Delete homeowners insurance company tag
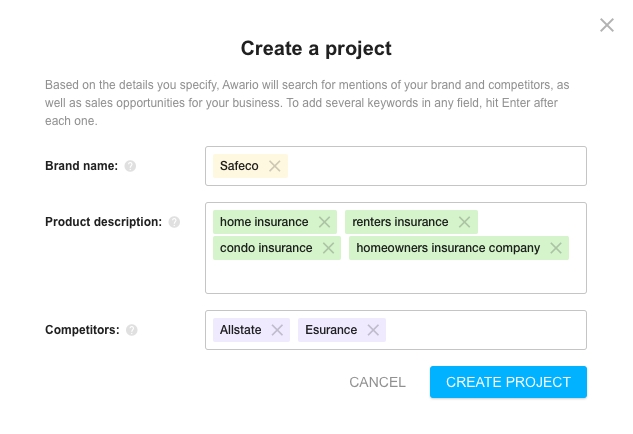The height and width of the screenshot is (434, 633). [x=556, y=248]
